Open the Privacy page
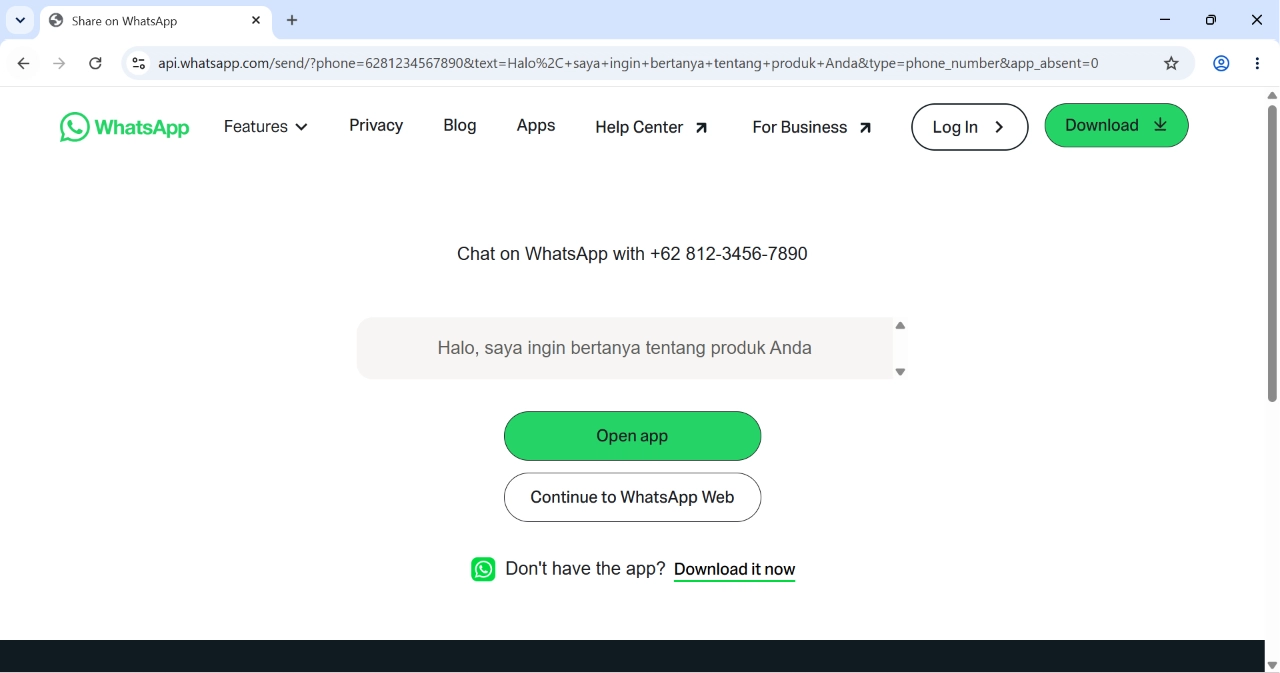The height and width of the screenshot is (673, 1280). (376, 125)
